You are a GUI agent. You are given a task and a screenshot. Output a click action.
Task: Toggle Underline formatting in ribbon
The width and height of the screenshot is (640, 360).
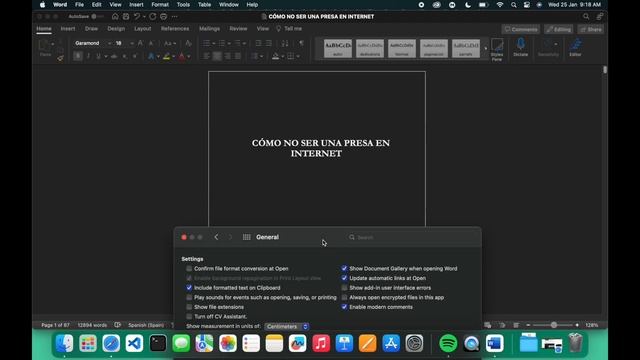[98, 56]
